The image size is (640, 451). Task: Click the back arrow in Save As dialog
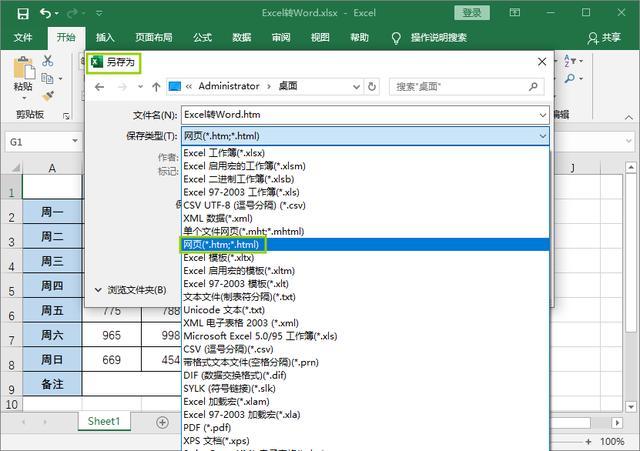point(99,87)
